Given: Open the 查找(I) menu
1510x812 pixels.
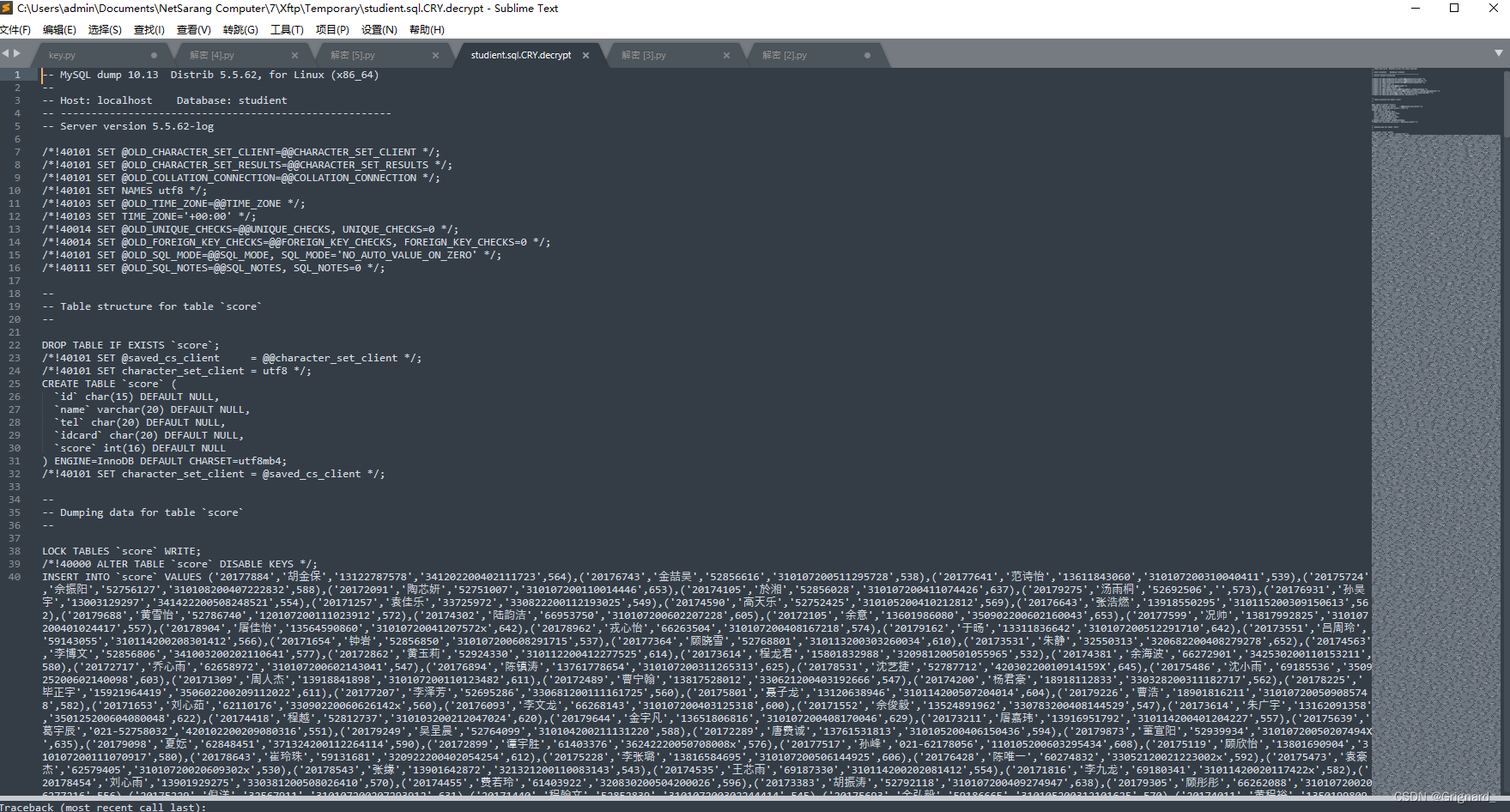Looking at the screenshot, I should point(149,30).
